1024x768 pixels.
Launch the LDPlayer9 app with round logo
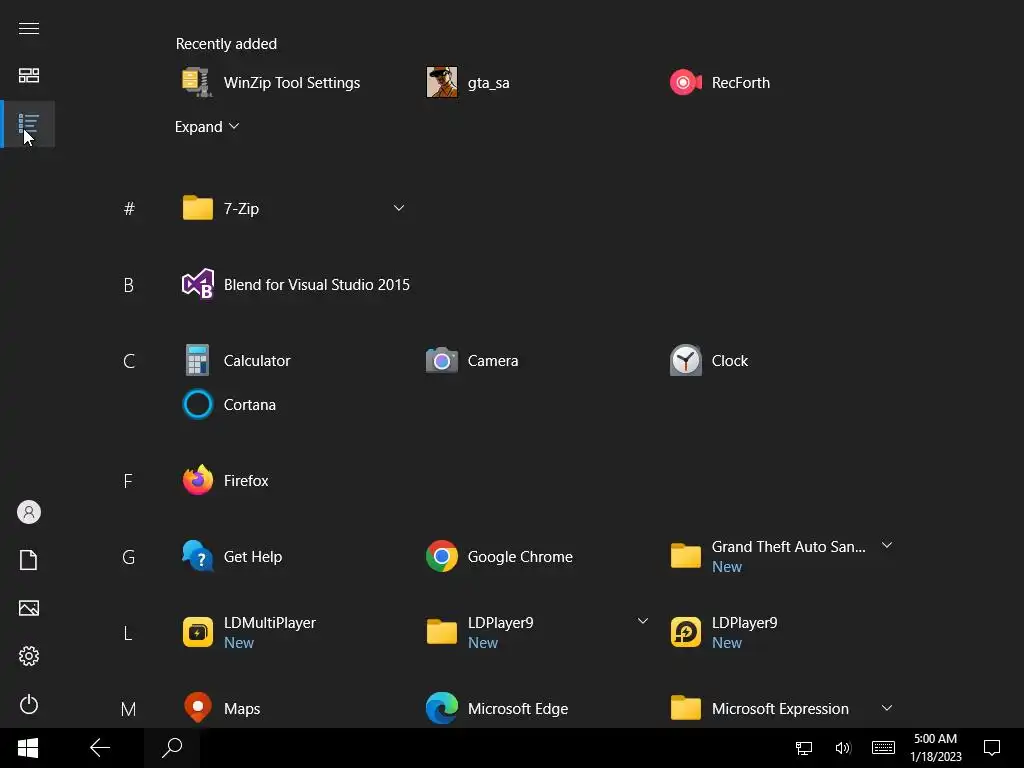[x=724, y=633]
